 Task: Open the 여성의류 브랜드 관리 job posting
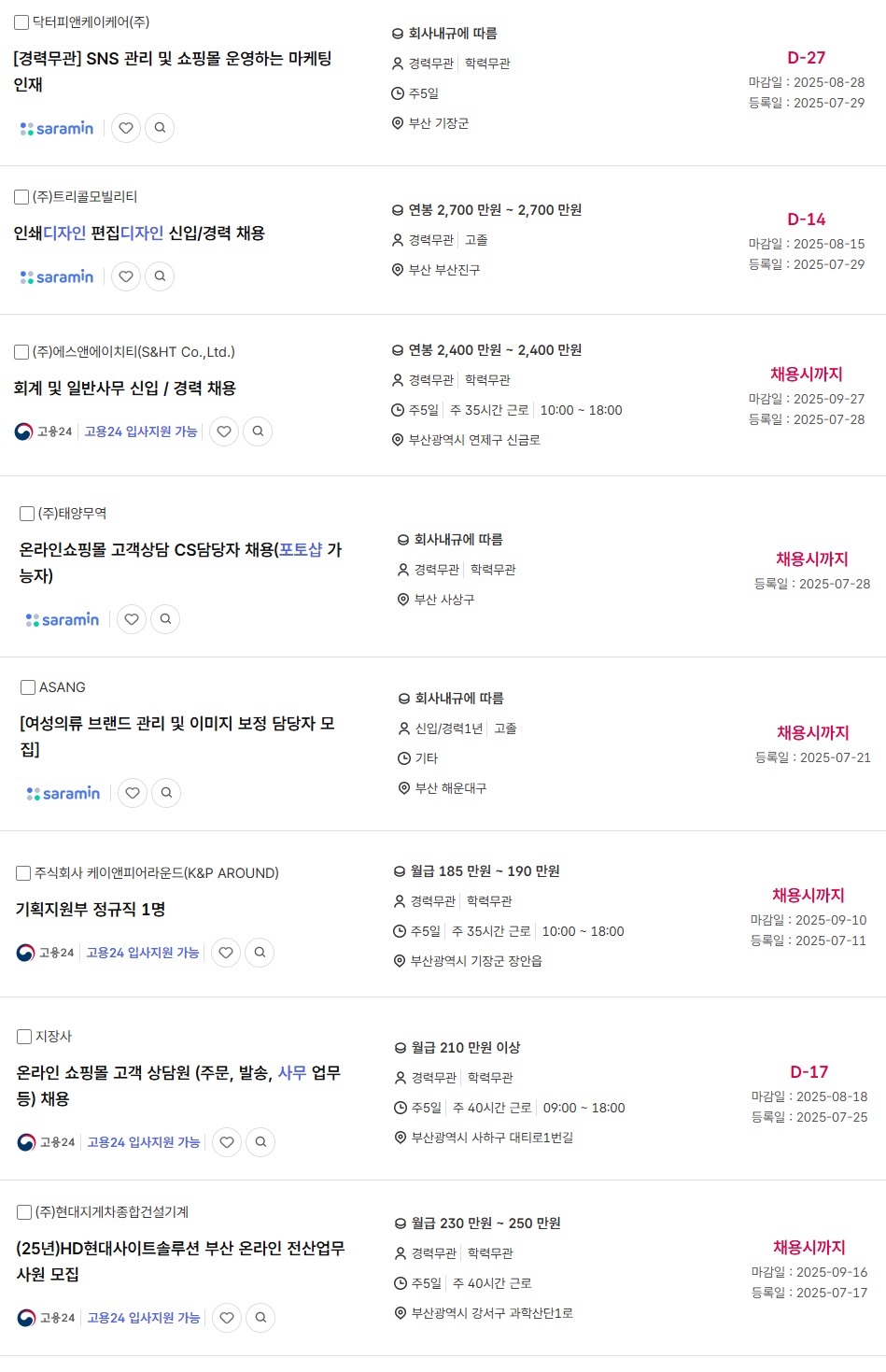[177, 736]
